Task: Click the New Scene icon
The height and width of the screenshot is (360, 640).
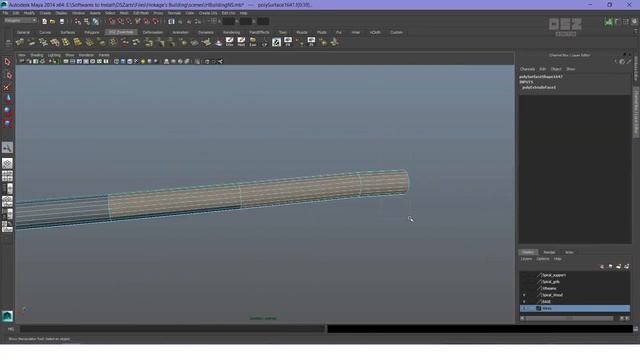Action: pyautogui.click(x=44, y=21)
